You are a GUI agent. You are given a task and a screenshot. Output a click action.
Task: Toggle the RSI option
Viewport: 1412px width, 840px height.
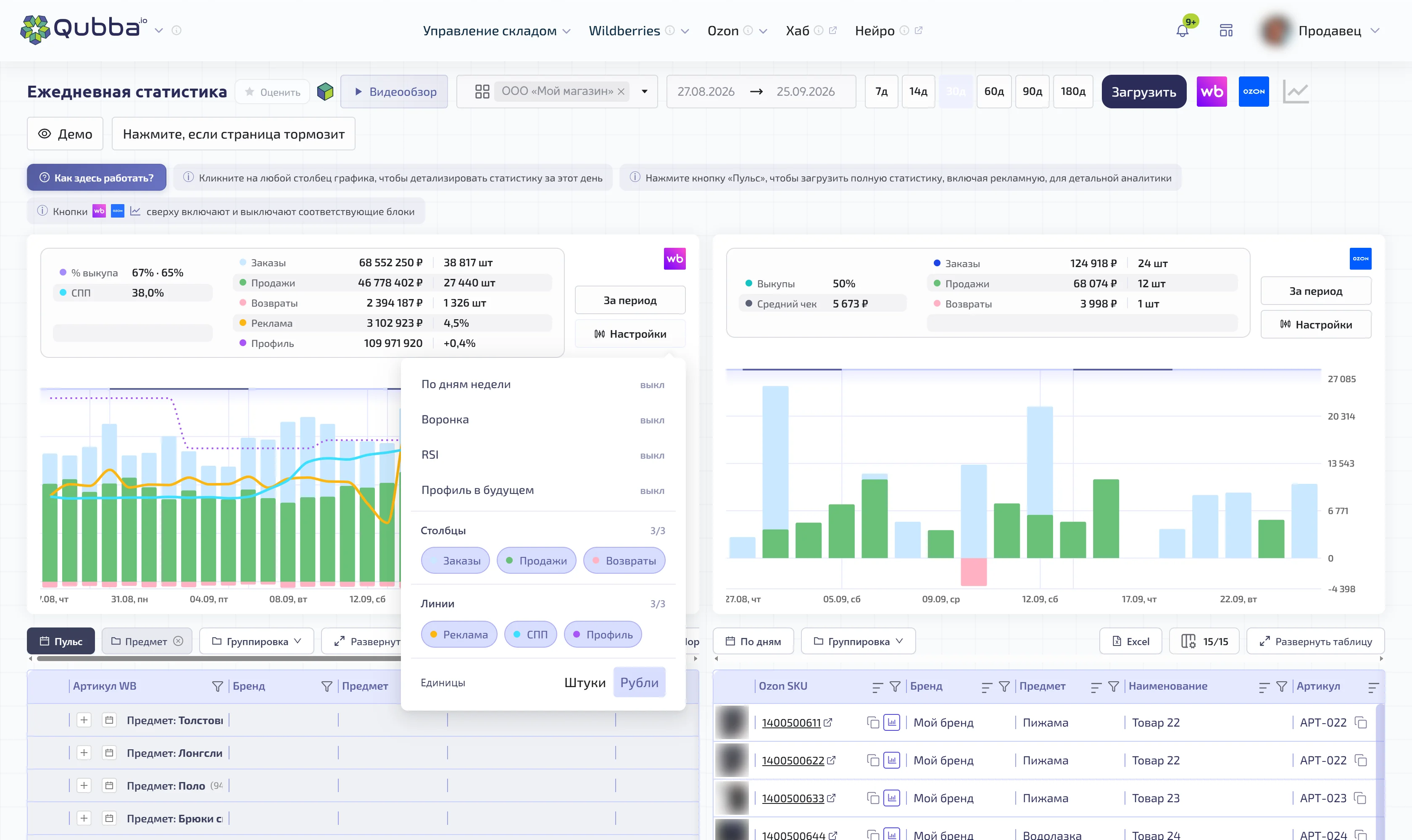[x=543, y=455]
